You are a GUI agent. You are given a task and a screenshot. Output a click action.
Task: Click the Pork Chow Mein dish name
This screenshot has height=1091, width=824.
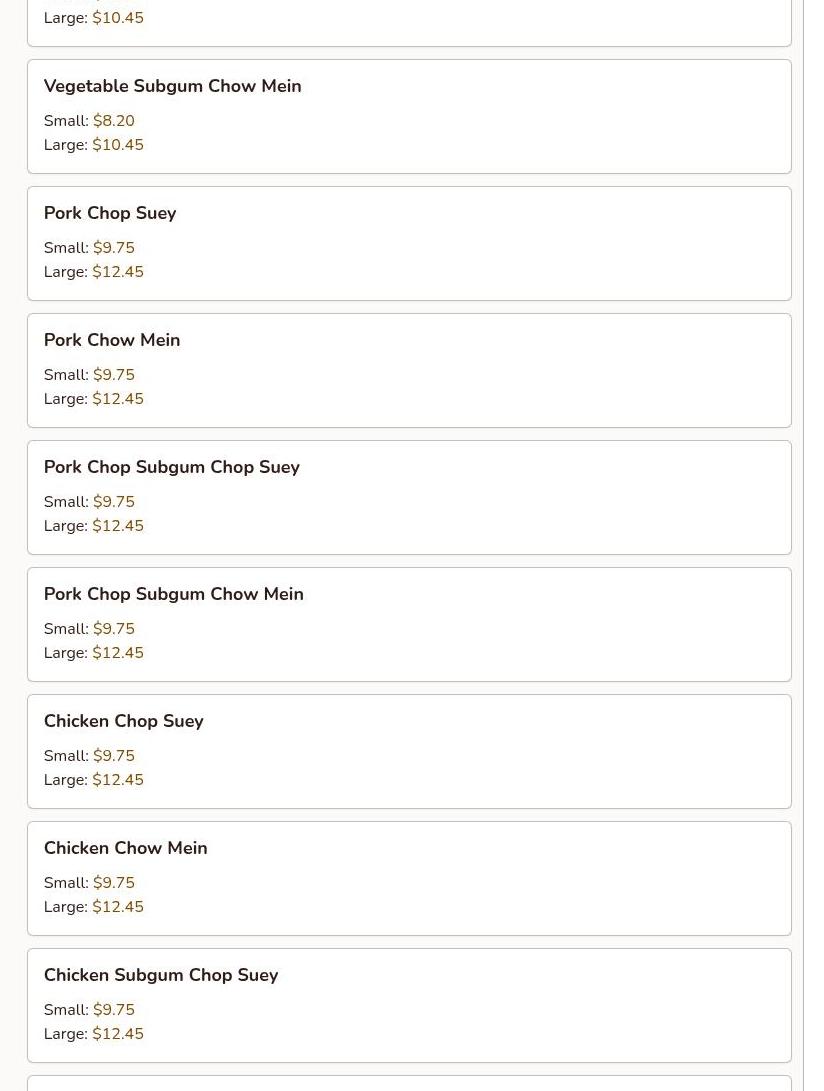coord(112,340)
